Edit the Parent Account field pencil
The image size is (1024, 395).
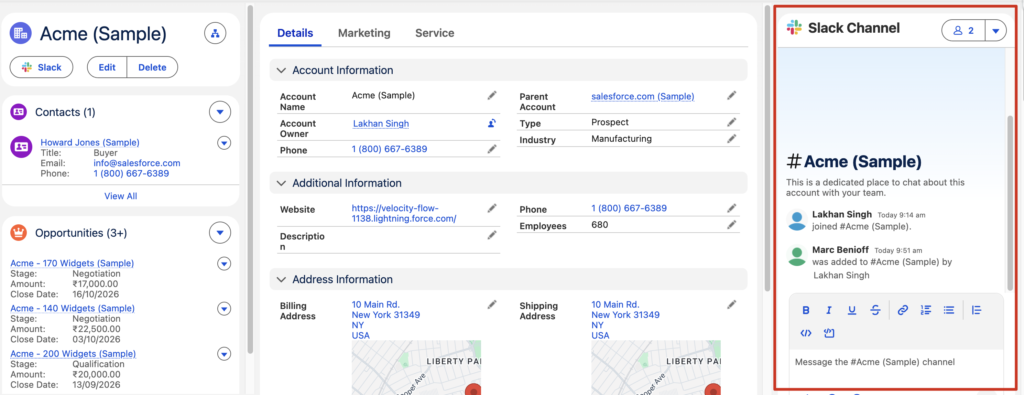coord(732,95)
